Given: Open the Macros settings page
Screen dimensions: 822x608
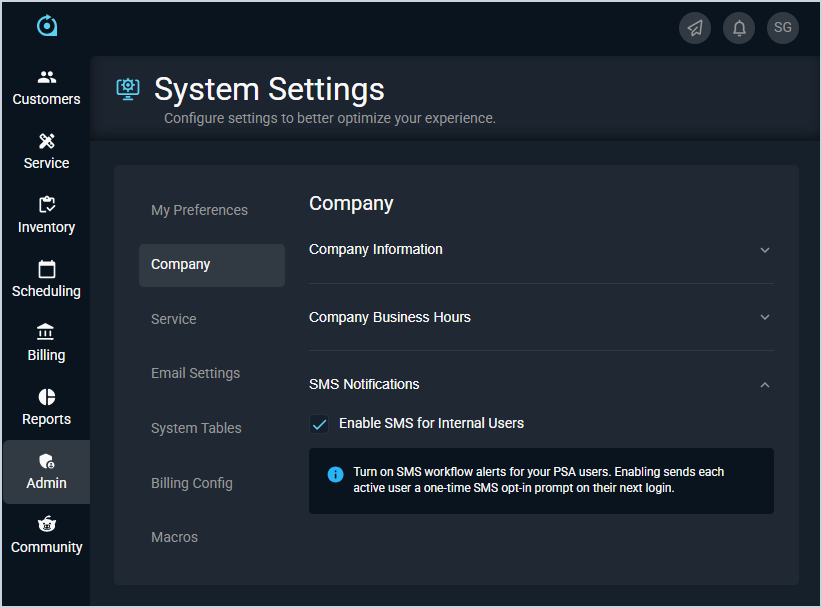Looking at the screenshot, I should click(x=175, y=537).
